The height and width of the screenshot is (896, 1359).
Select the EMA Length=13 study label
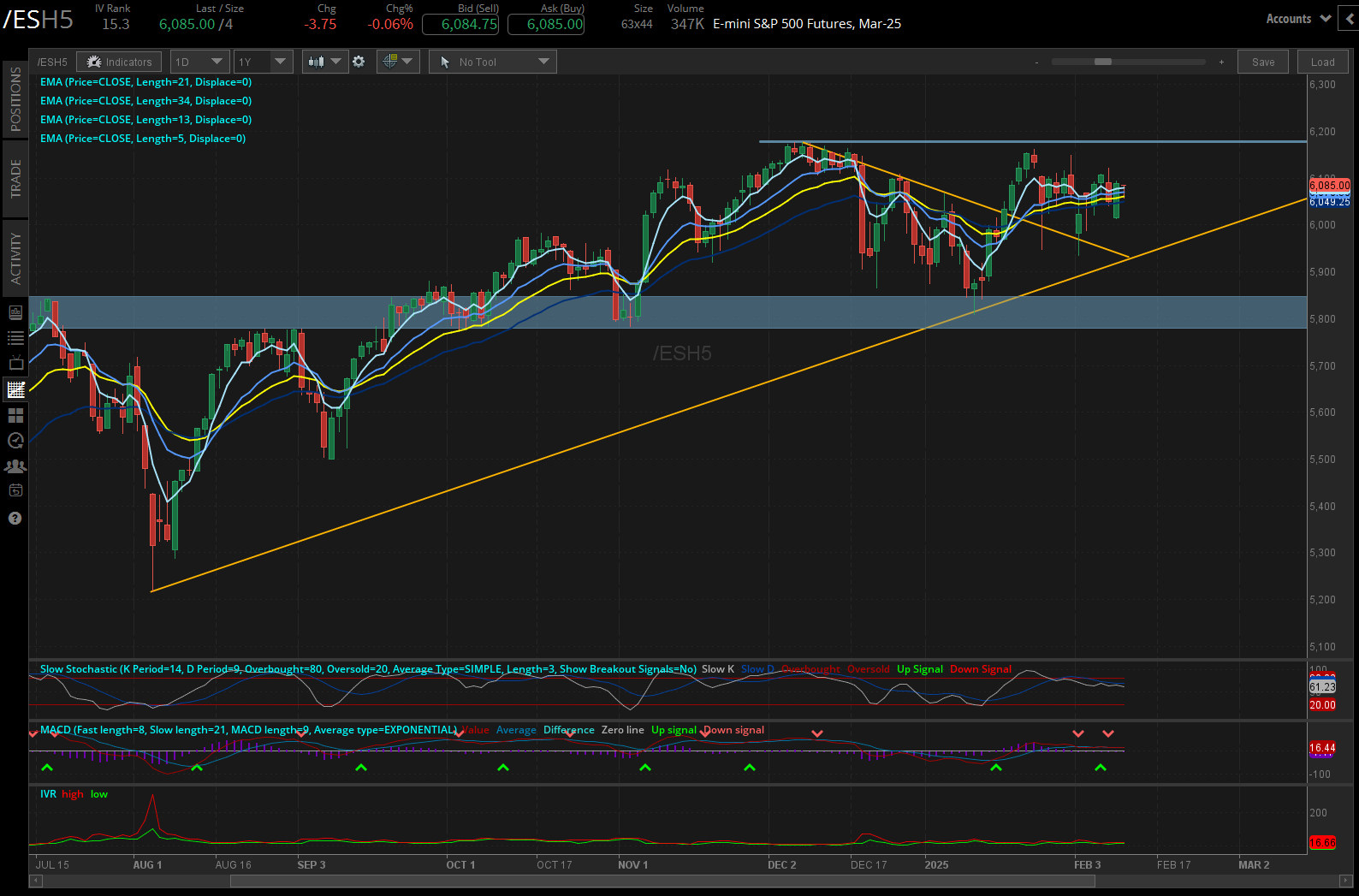tap(146, 120)
